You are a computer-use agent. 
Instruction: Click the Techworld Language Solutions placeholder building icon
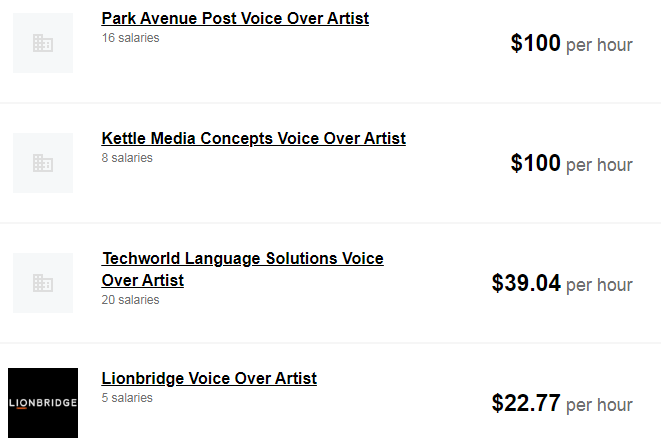pyautogui.click(x=43, y=283)
